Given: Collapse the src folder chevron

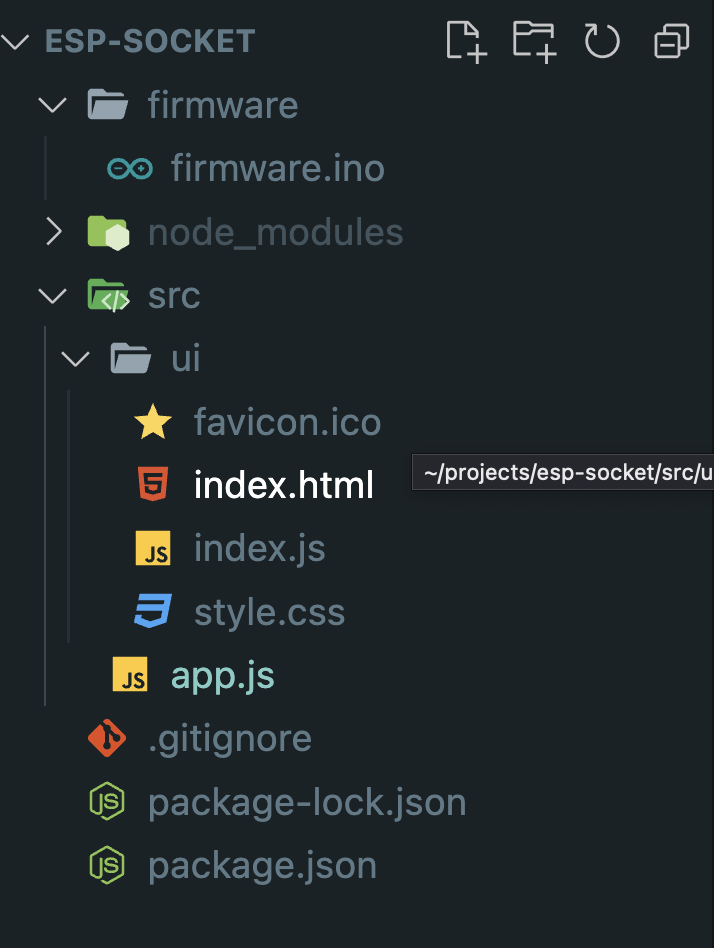Looking at the screenshot, I should [x=53, y=296].
